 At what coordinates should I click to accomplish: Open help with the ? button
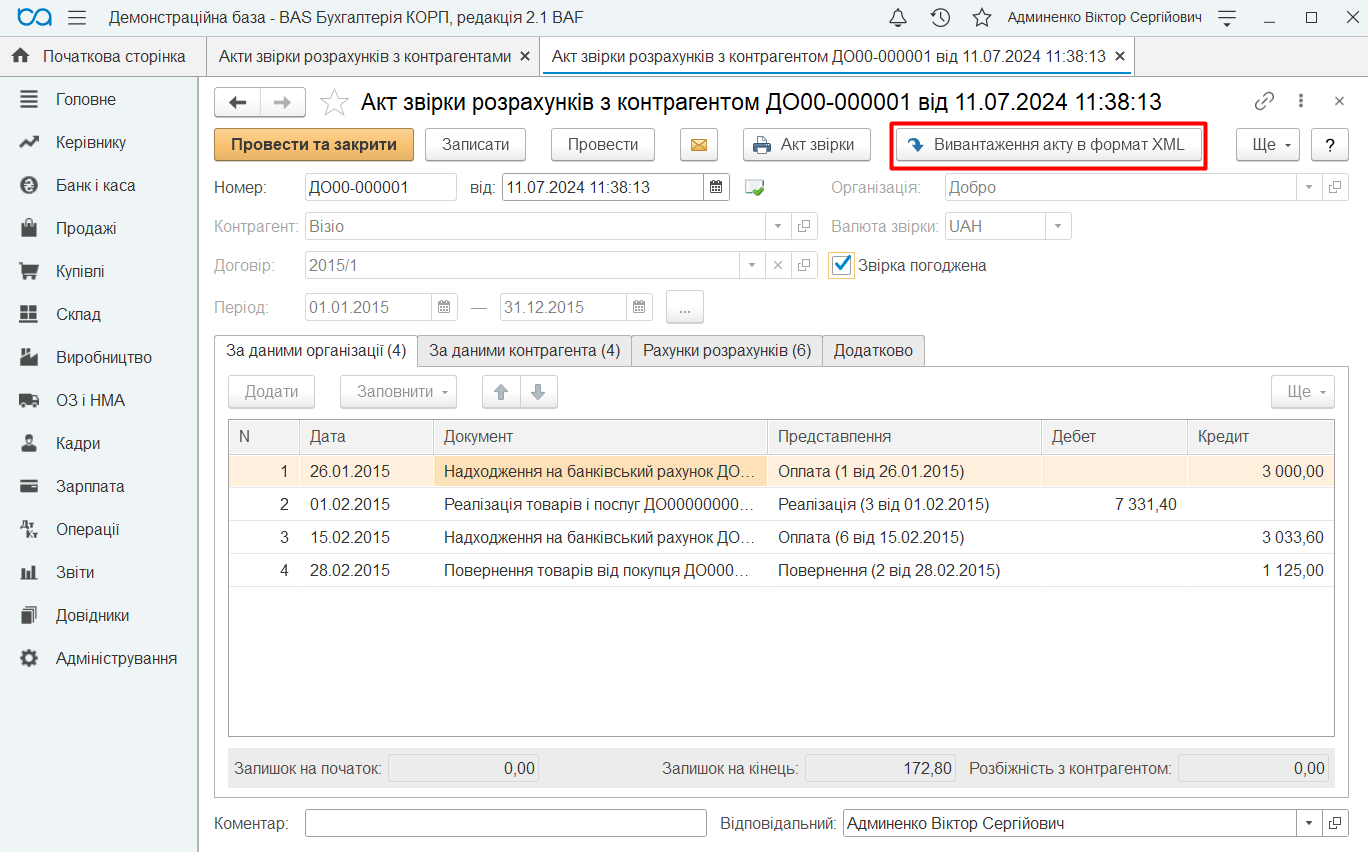1330,145
